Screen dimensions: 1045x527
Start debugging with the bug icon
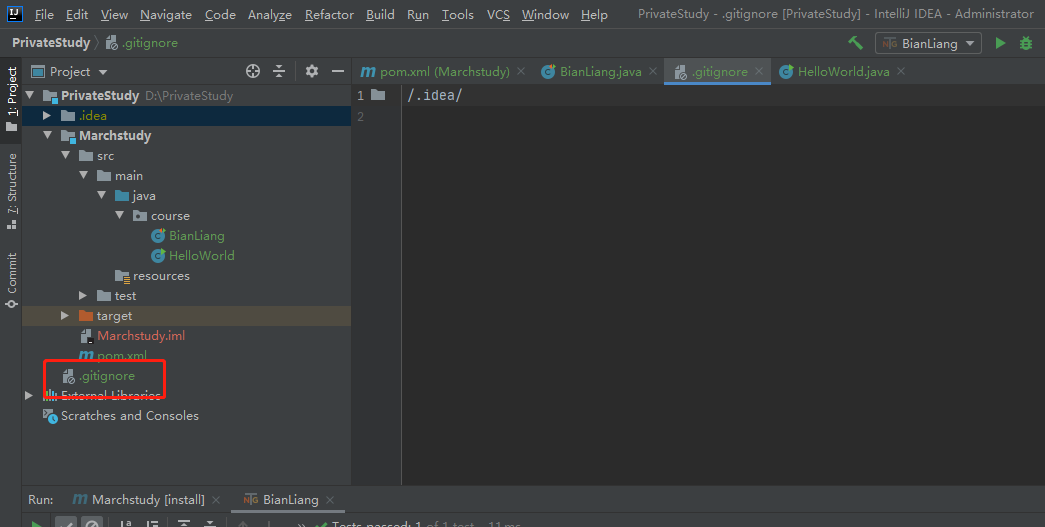(x=1026, y=43)
